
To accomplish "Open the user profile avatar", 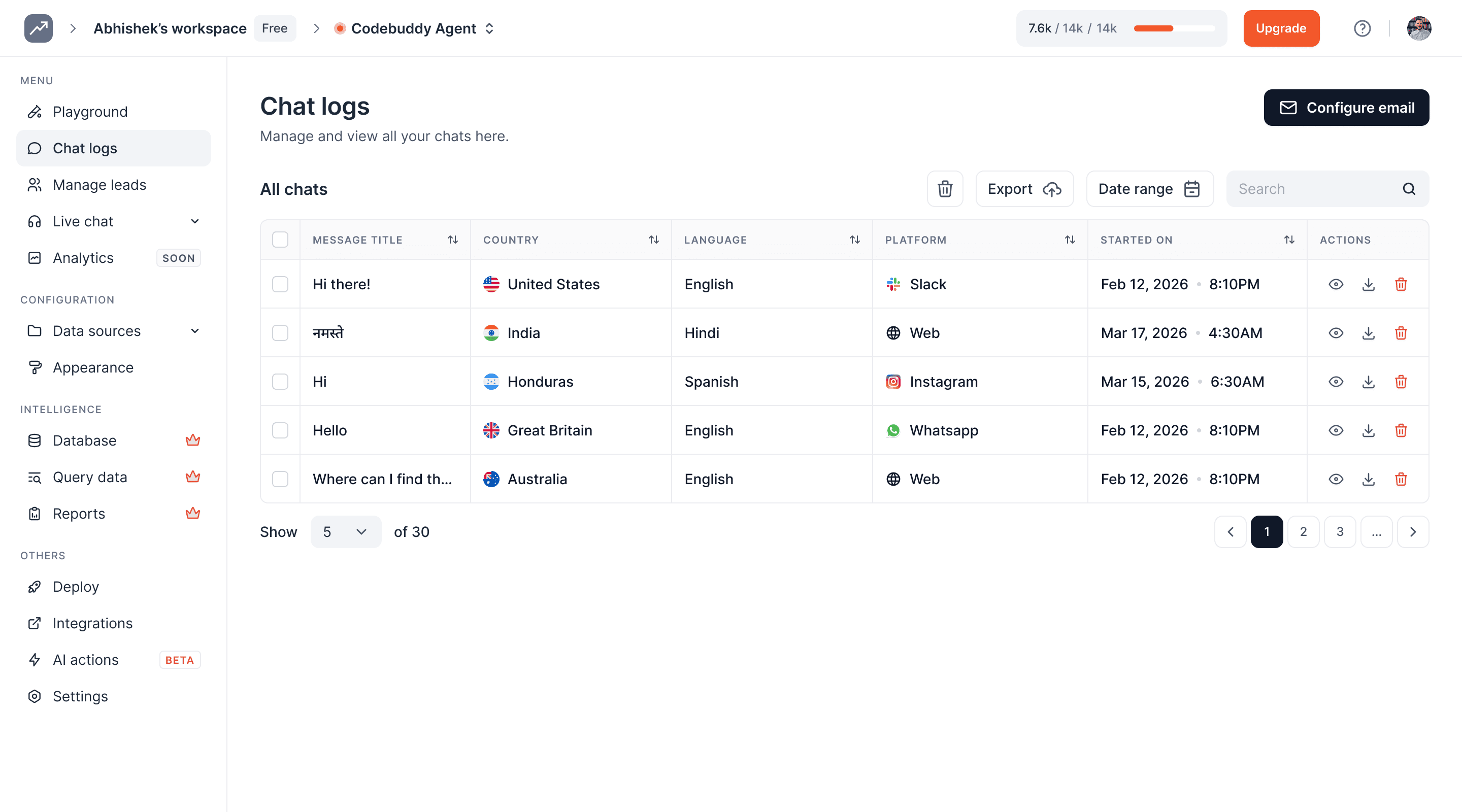I will point(1418,28).
